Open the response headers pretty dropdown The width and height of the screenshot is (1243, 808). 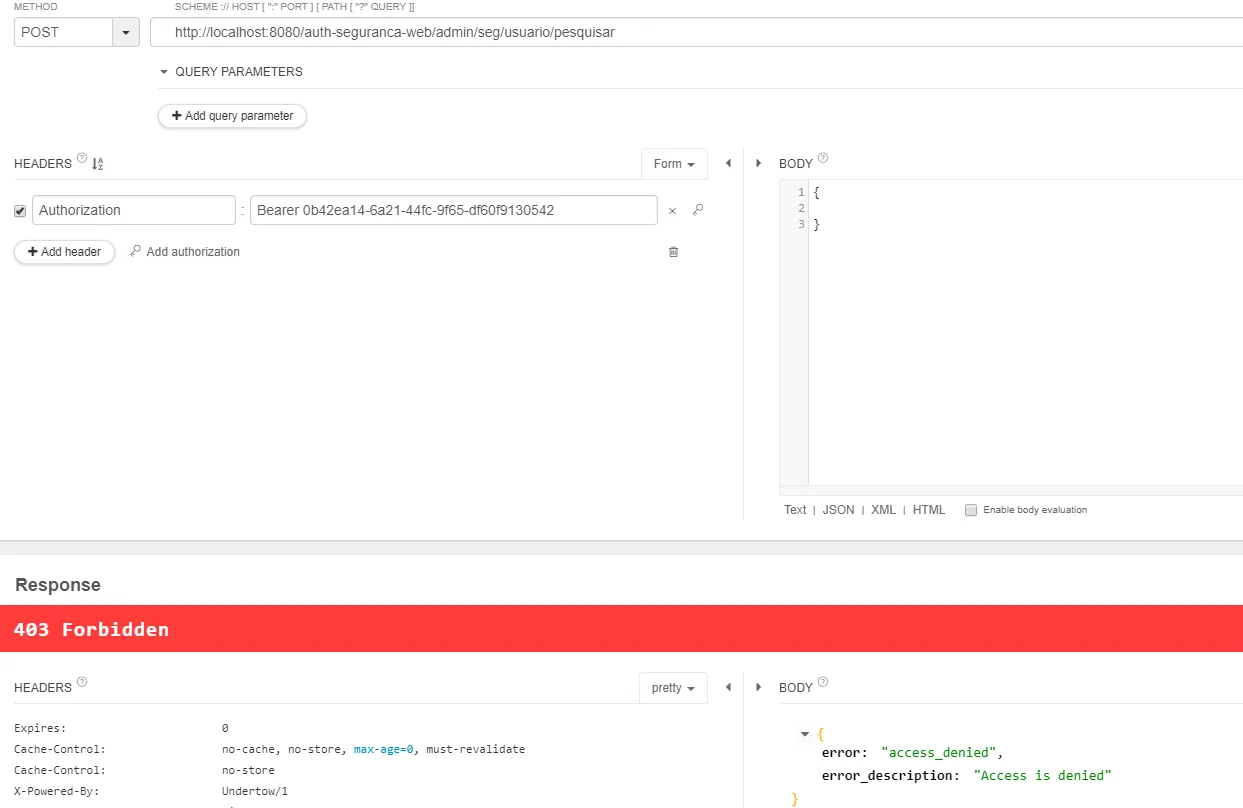(x=673, y=688)
